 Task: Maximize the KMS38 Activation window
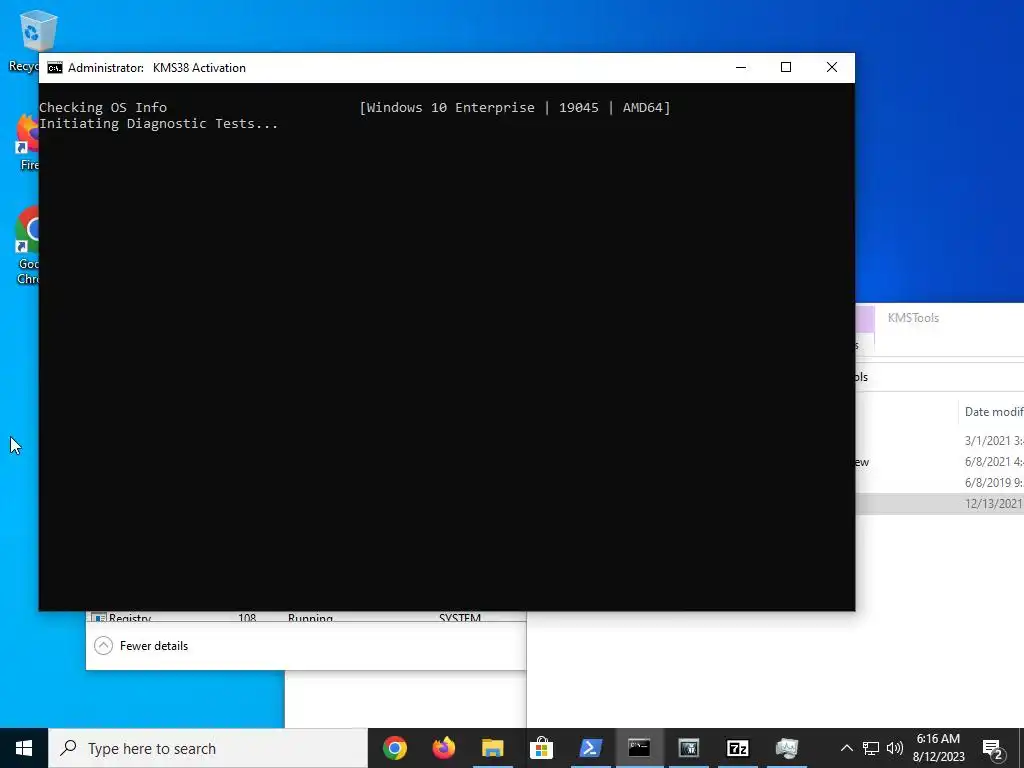(786, 67)
